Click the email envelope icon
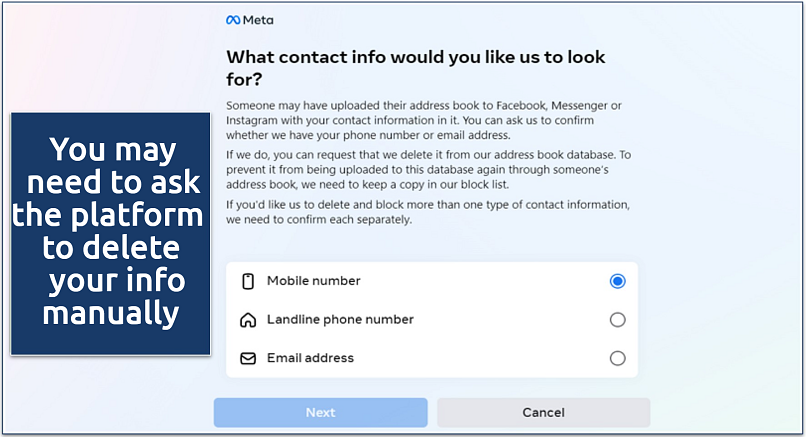 pyautogui.click(x=248, y=358)
